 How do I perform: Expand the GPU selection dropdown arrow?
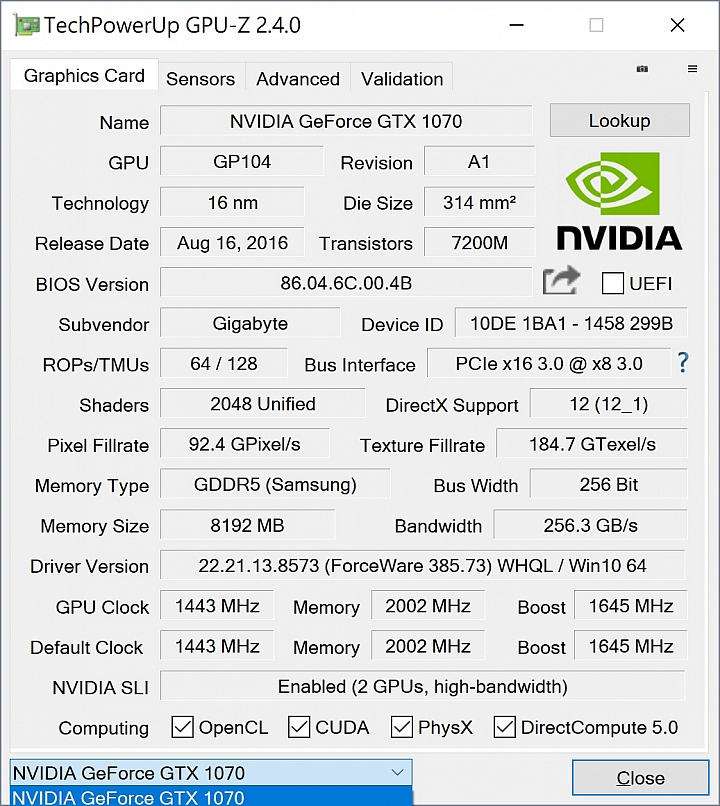pos(397,772)
